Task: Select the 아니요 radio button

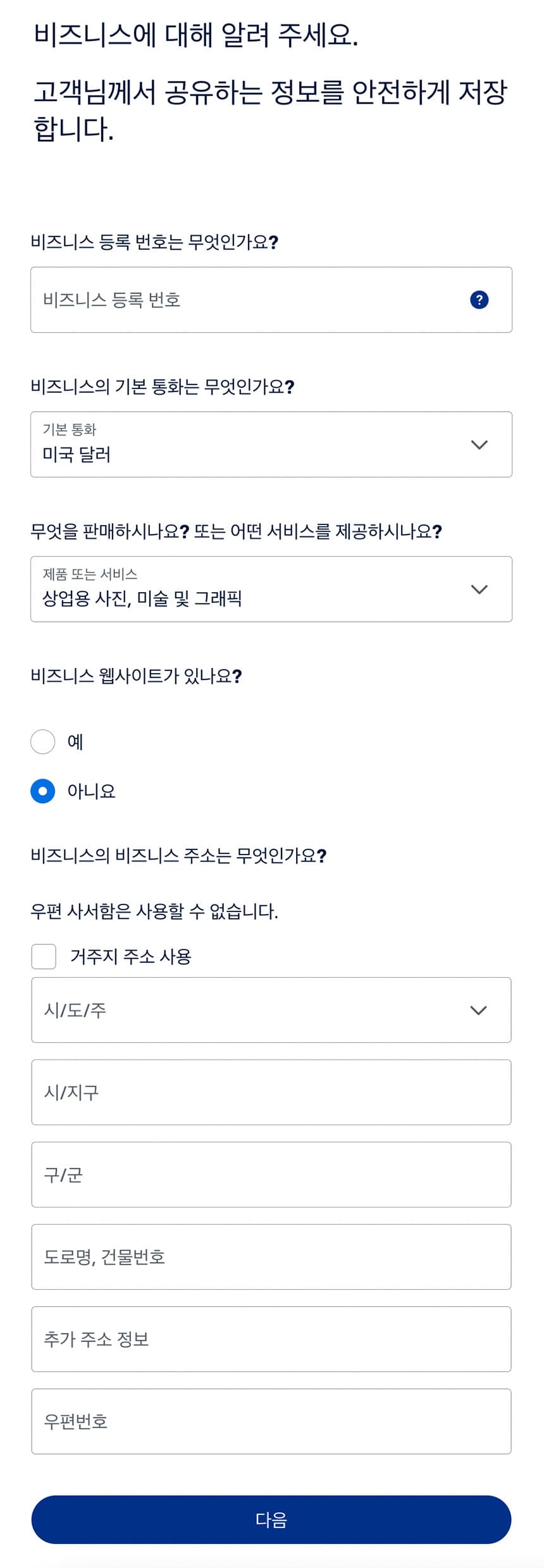Action: (43, 791)
